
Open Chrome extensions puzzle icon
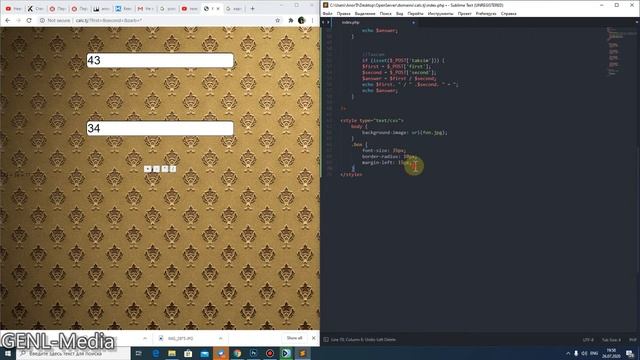291,20
